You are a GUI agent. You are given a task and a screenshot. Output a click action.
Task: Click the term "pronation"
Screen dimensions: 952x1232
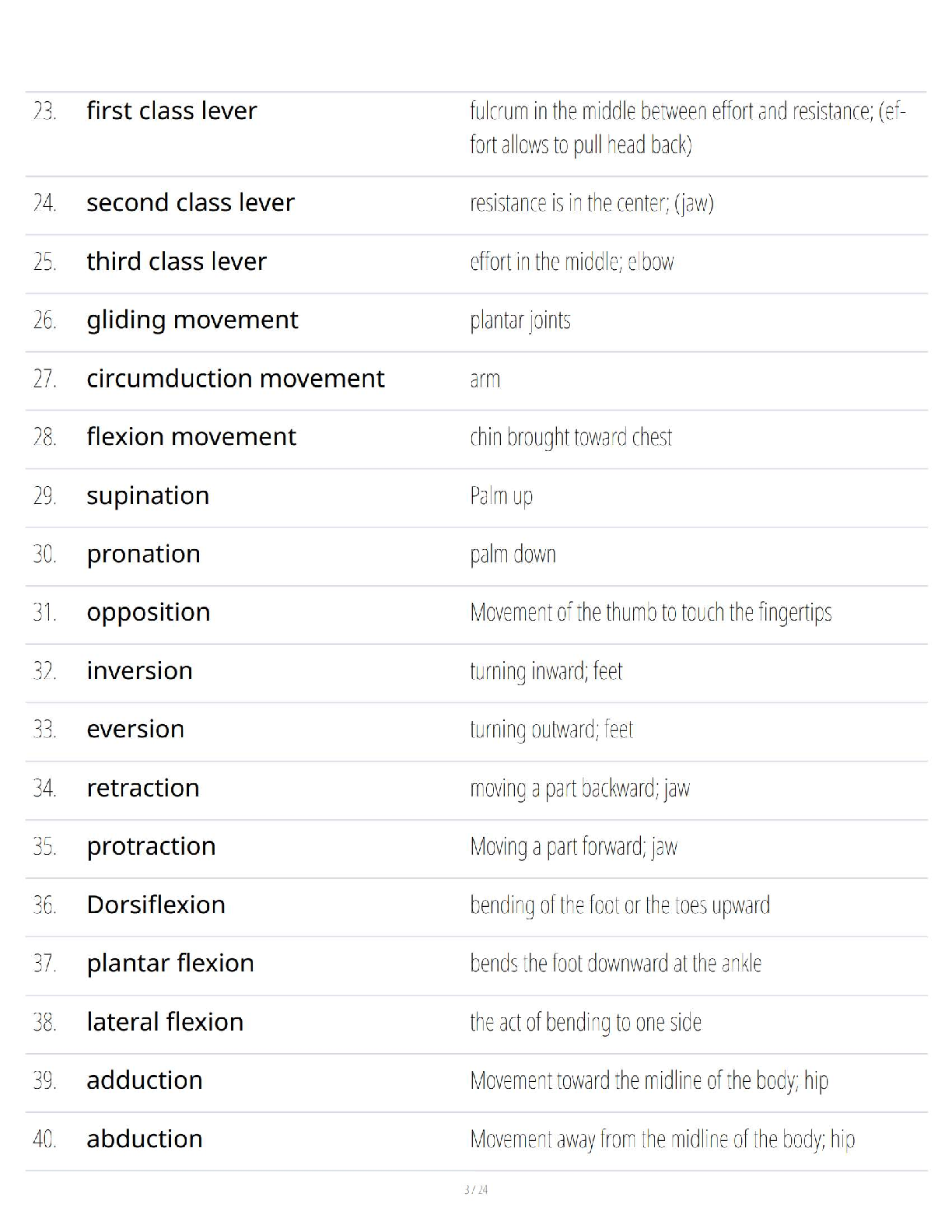tap(143, 554)
